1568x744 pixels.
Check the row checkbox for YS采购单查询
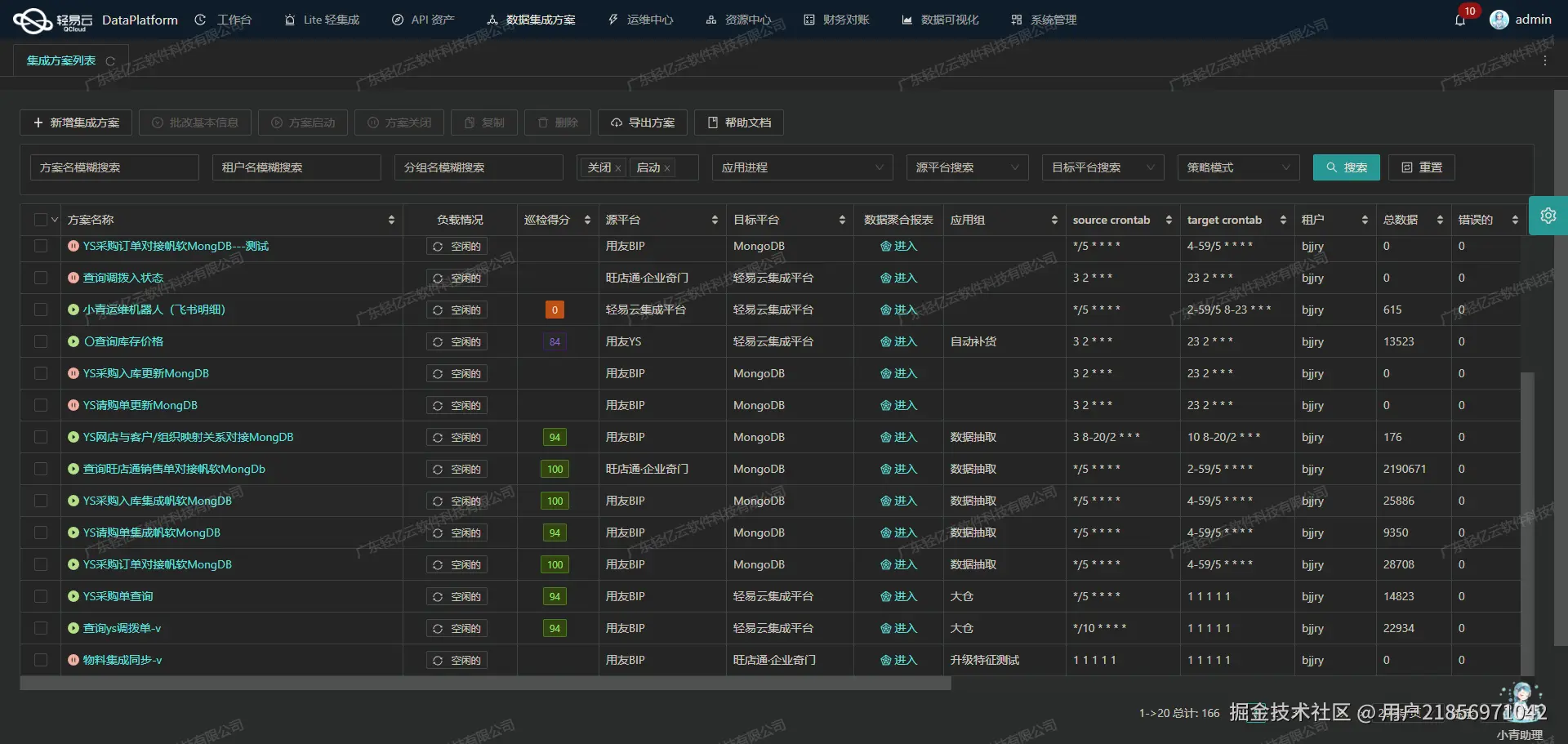point(40,596)
